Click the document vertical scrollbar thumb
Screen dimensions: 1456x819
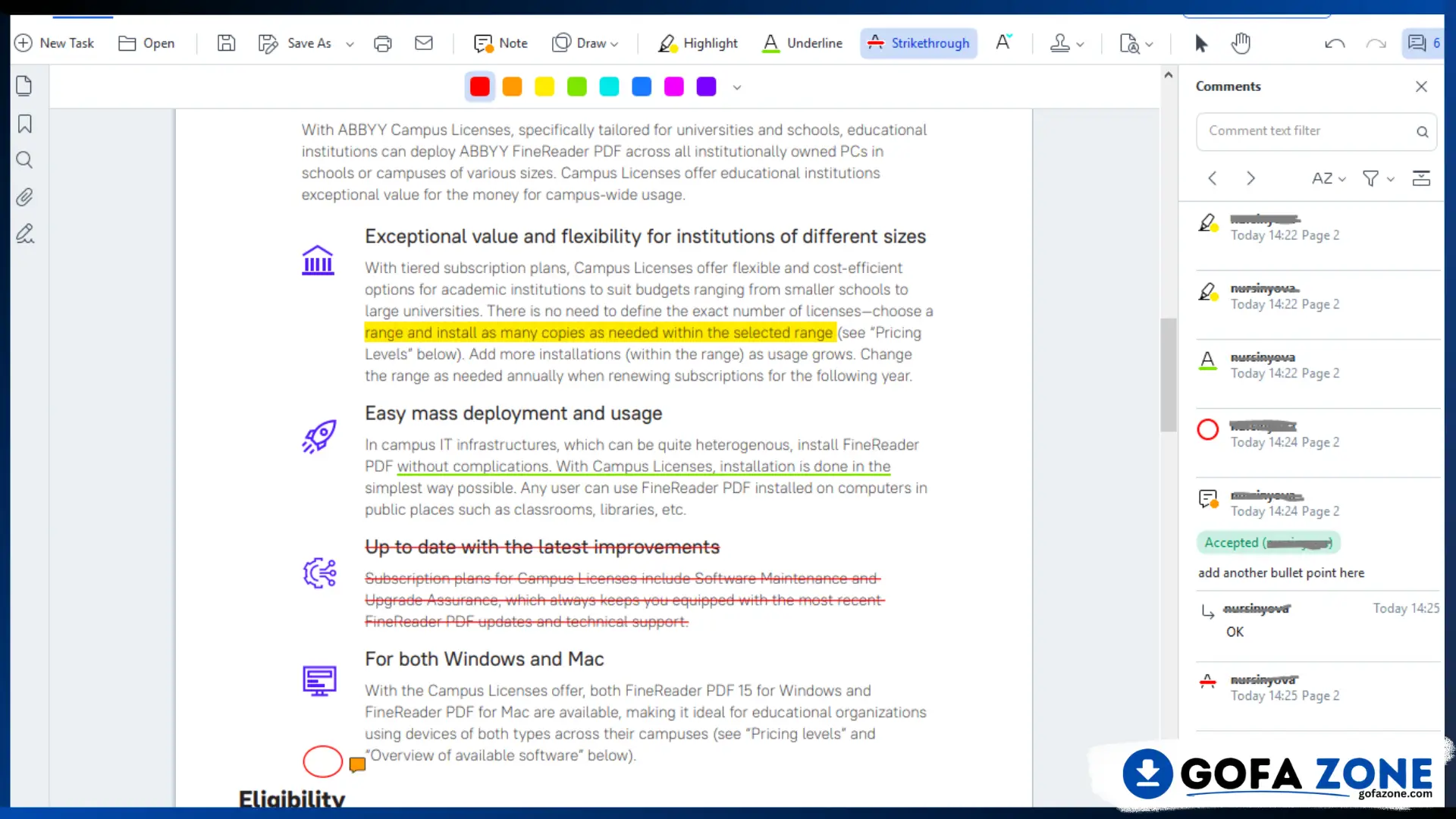(1168, 375)
